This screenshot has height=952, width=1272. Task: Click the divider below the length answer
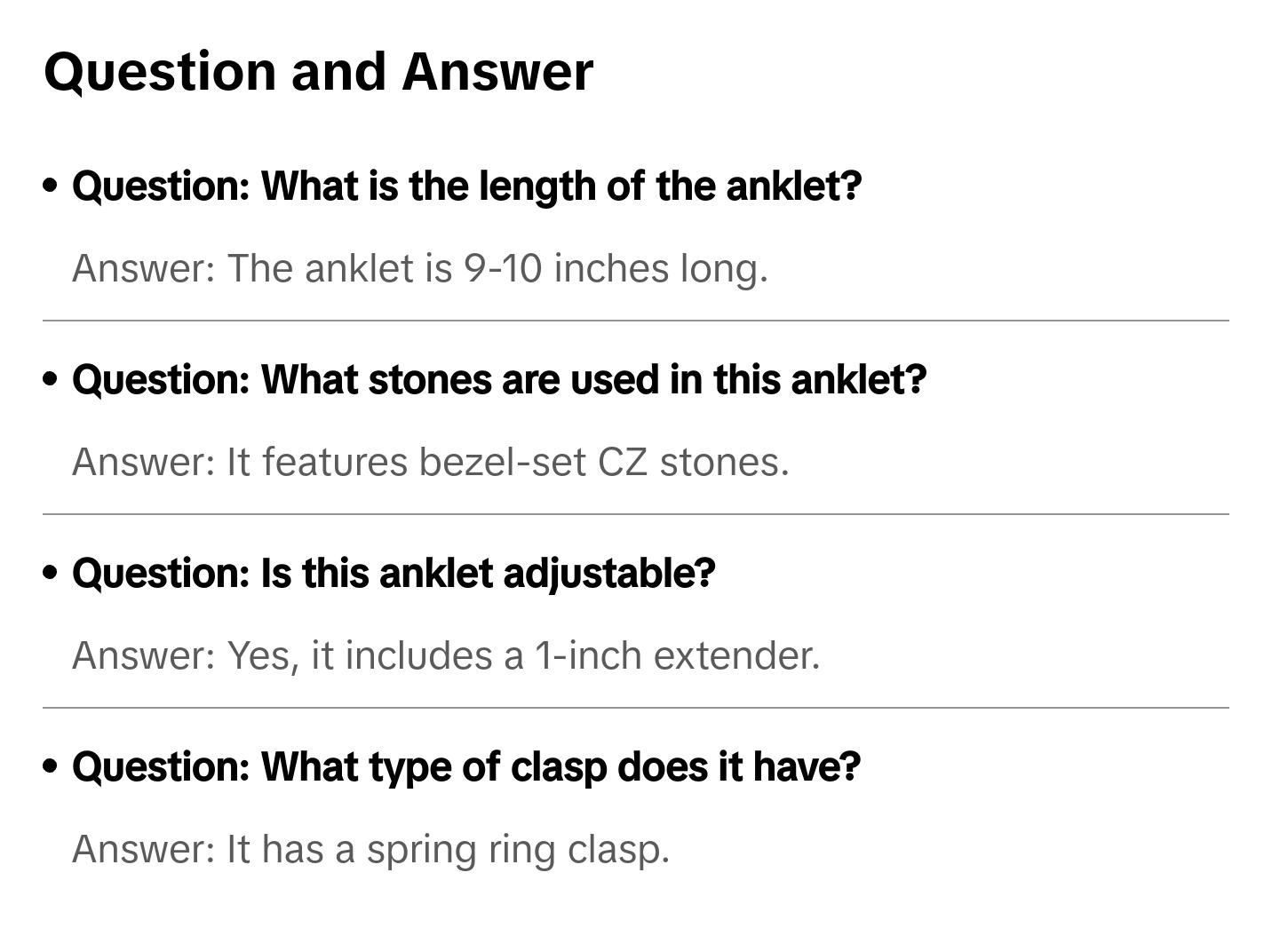pos(635,321)
